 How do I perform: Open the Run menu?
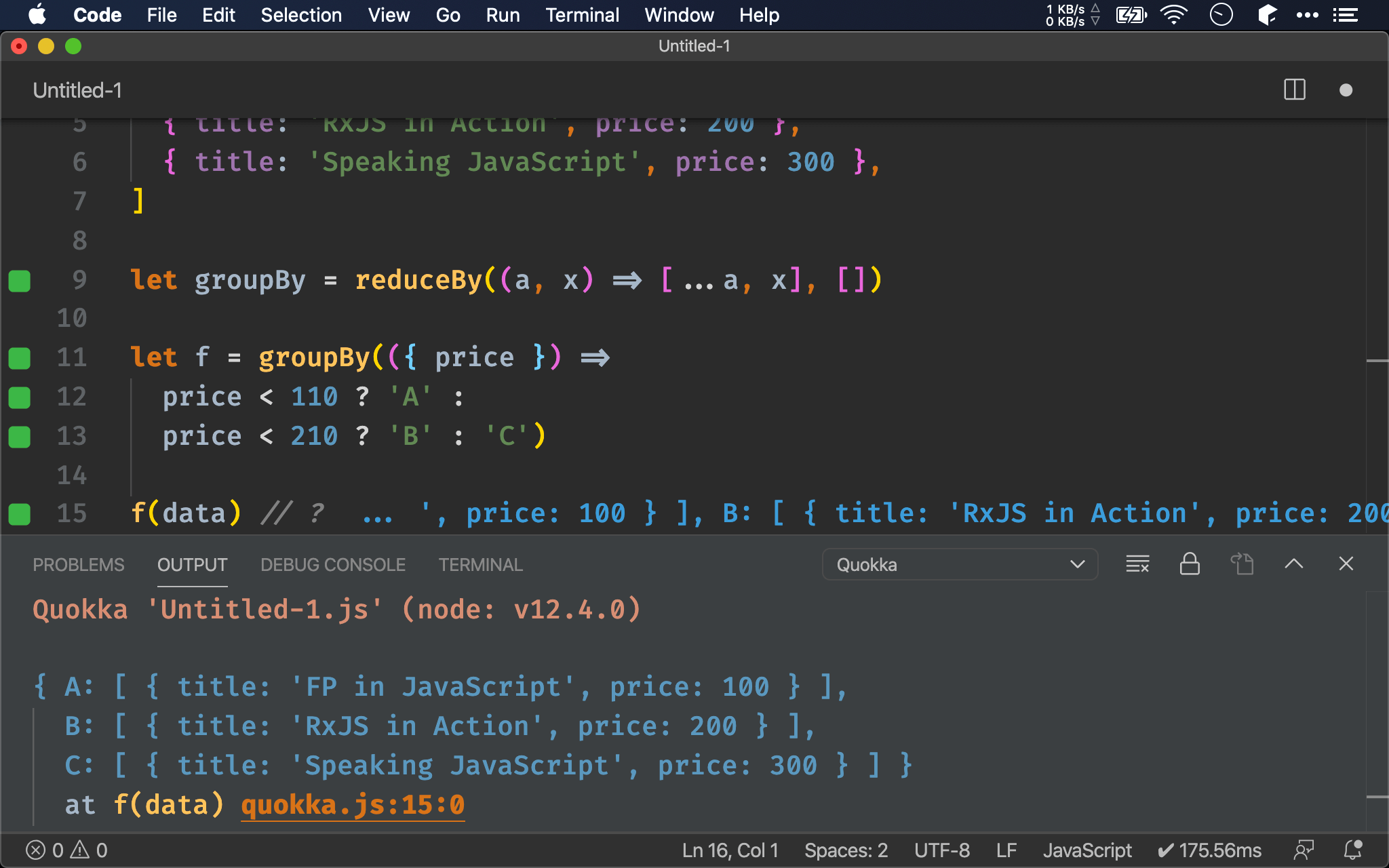click(503, 15)
